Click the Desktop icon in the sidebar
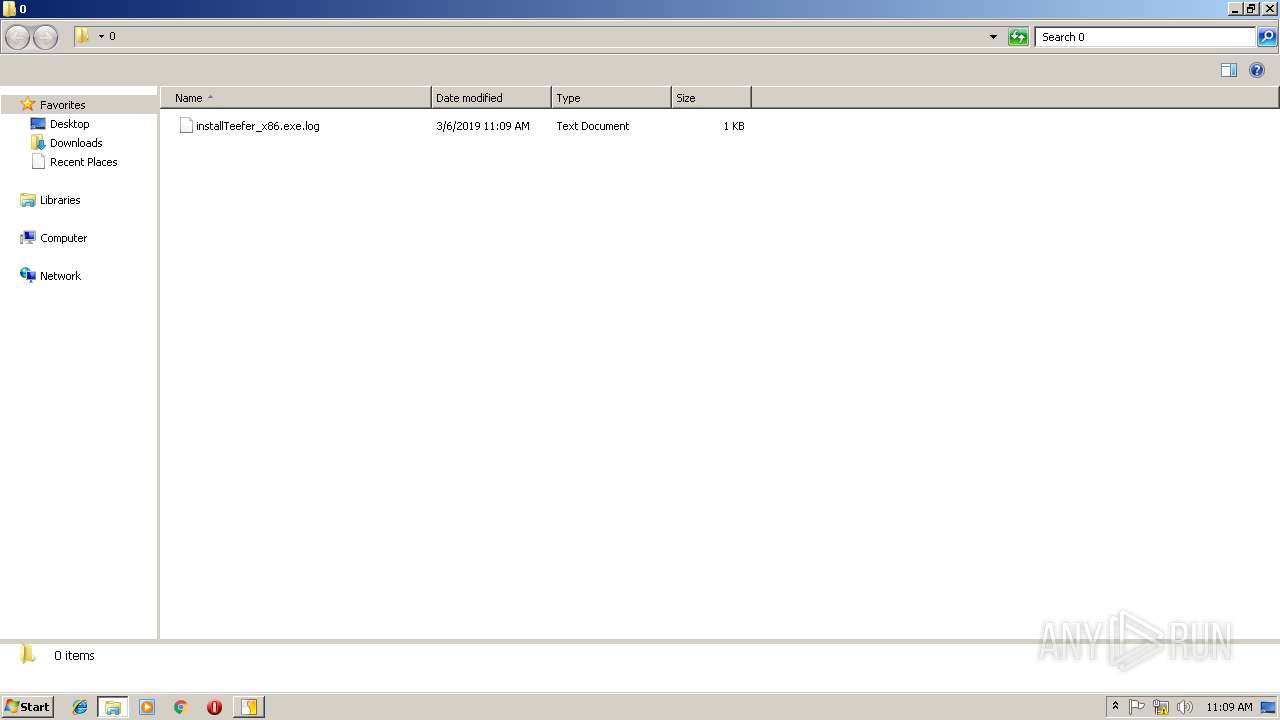 [x=38, y=124]
